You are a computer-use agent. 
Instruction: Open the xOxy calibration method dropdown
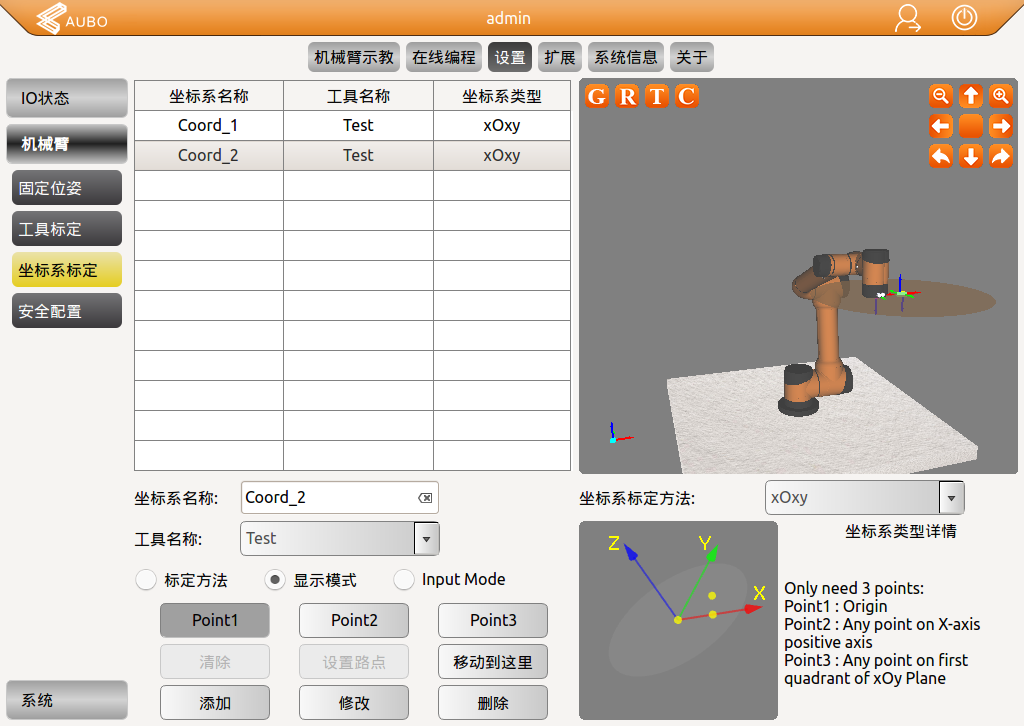[x=951, y=497]
